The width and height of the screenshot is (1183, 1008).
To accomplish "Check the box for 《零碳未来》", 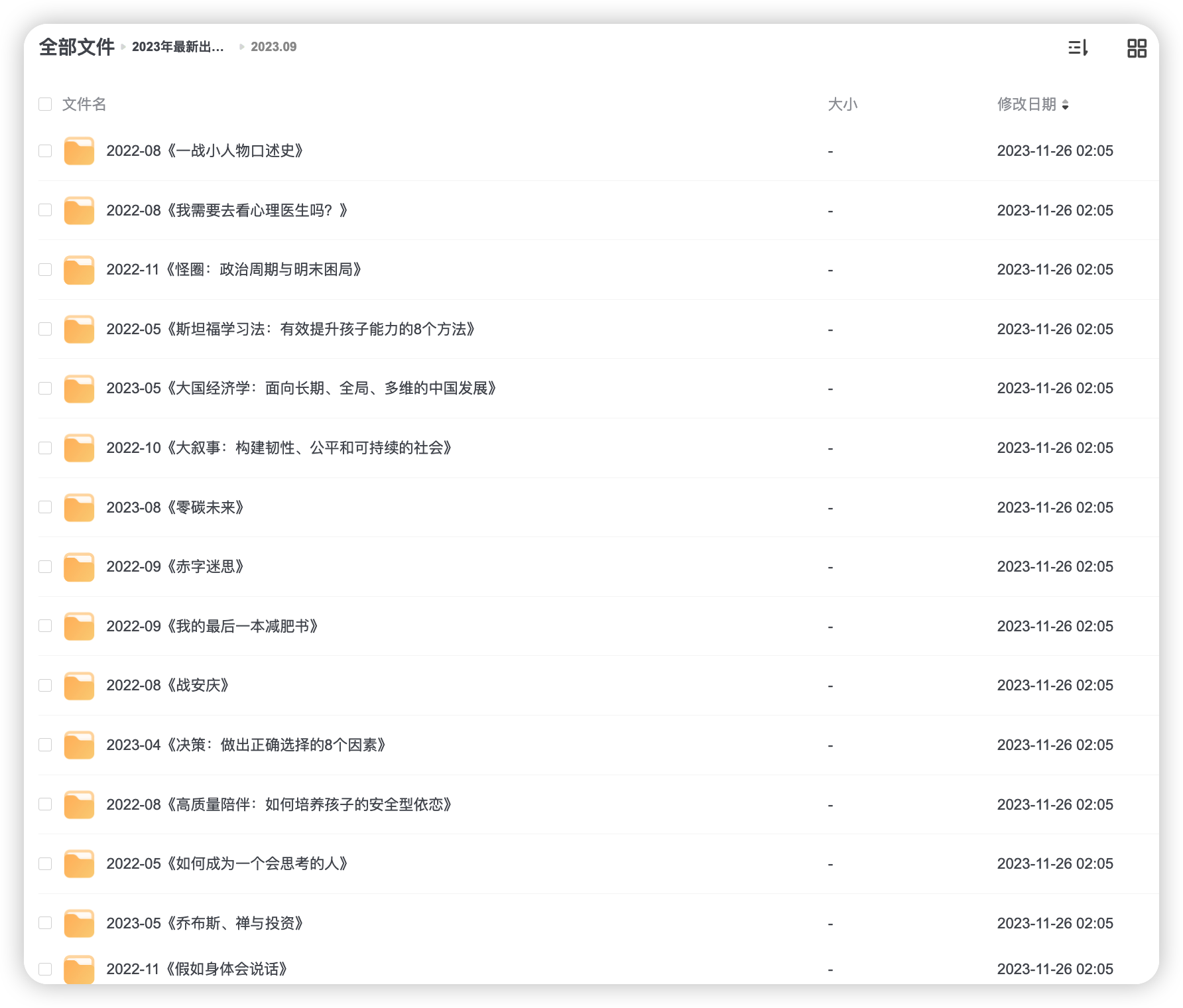I will click(45, 507).
